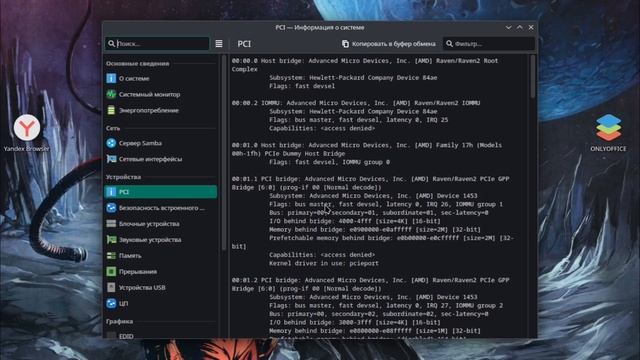This screenshot has height=360, width=640.
Task: Open the Сервер Samba entry
Action: click(160, 143)
